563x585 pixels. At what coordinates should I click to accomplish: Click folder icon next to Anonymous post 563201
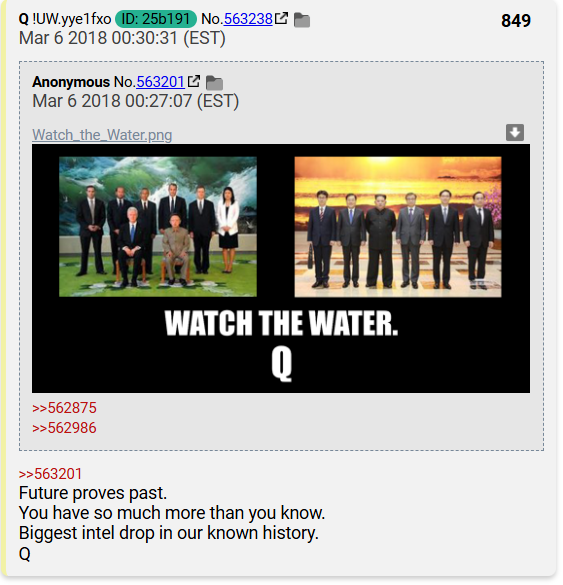click(x=214, y=83)
